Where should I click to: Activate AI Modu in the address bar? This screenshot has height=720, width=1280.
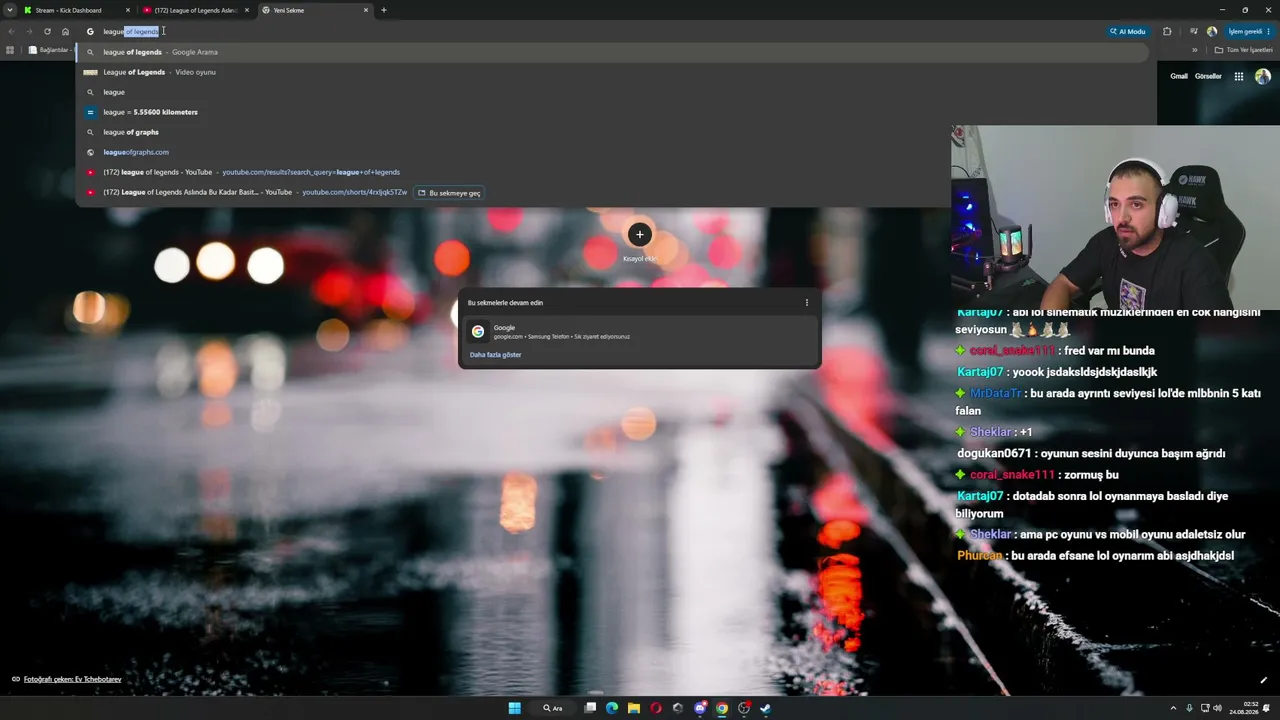point(1127,31)
